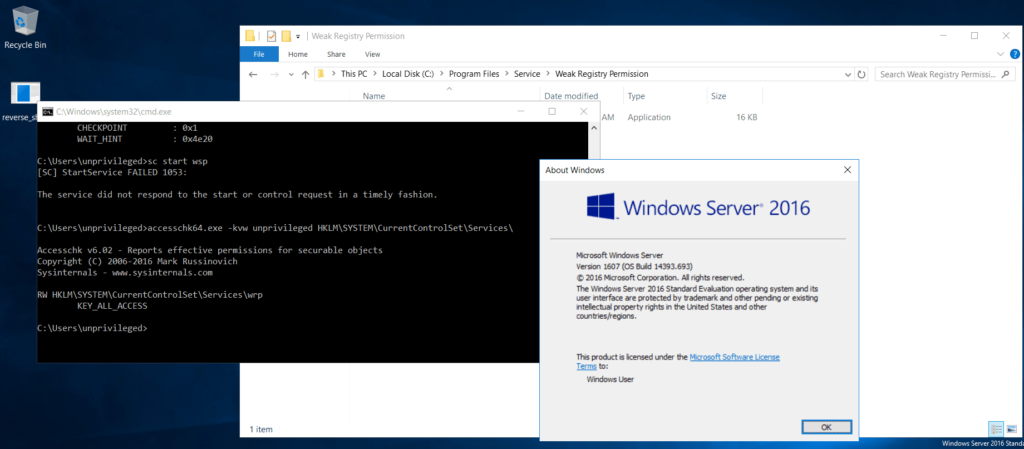Click the folder icon in the address bar
Screen dimensions: 1024x449
click(321, 74)
